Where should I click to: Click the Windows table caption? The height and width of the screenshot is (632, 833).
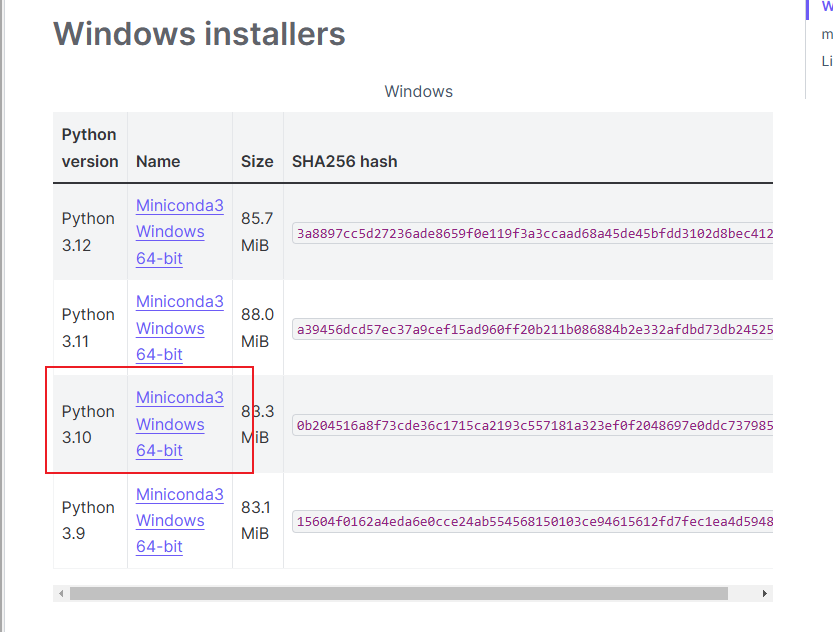[x=418, y=91]
